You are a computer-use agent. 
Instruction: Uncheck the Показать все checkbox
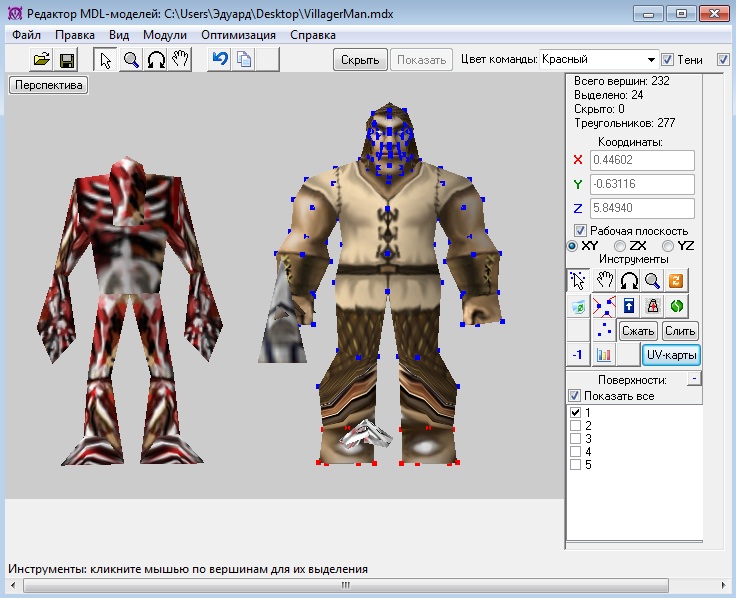coord(575,396)
